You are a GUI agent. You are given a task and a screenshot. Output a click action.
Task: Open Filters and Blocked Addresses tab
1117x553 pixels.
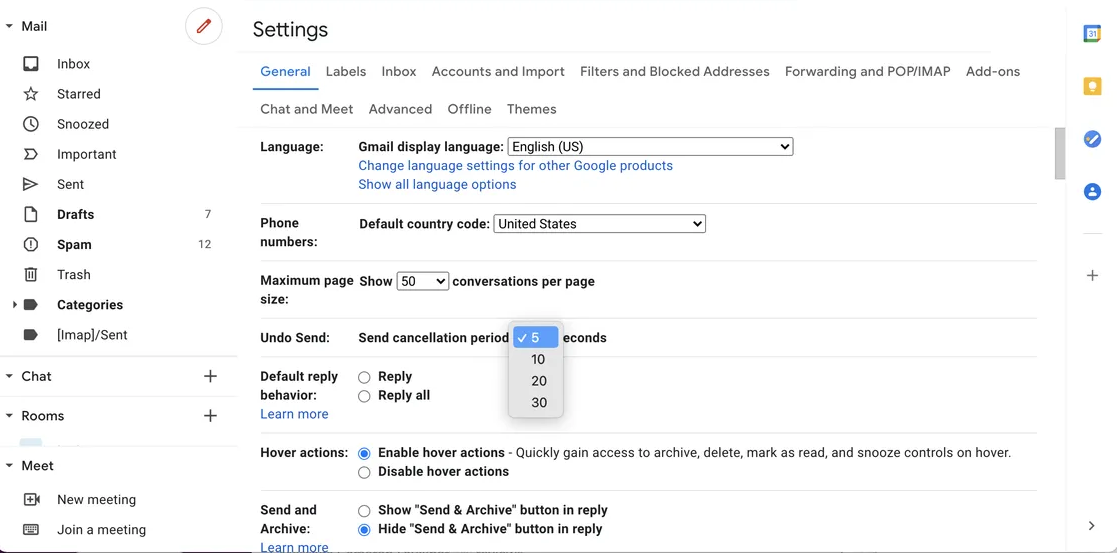675,71
